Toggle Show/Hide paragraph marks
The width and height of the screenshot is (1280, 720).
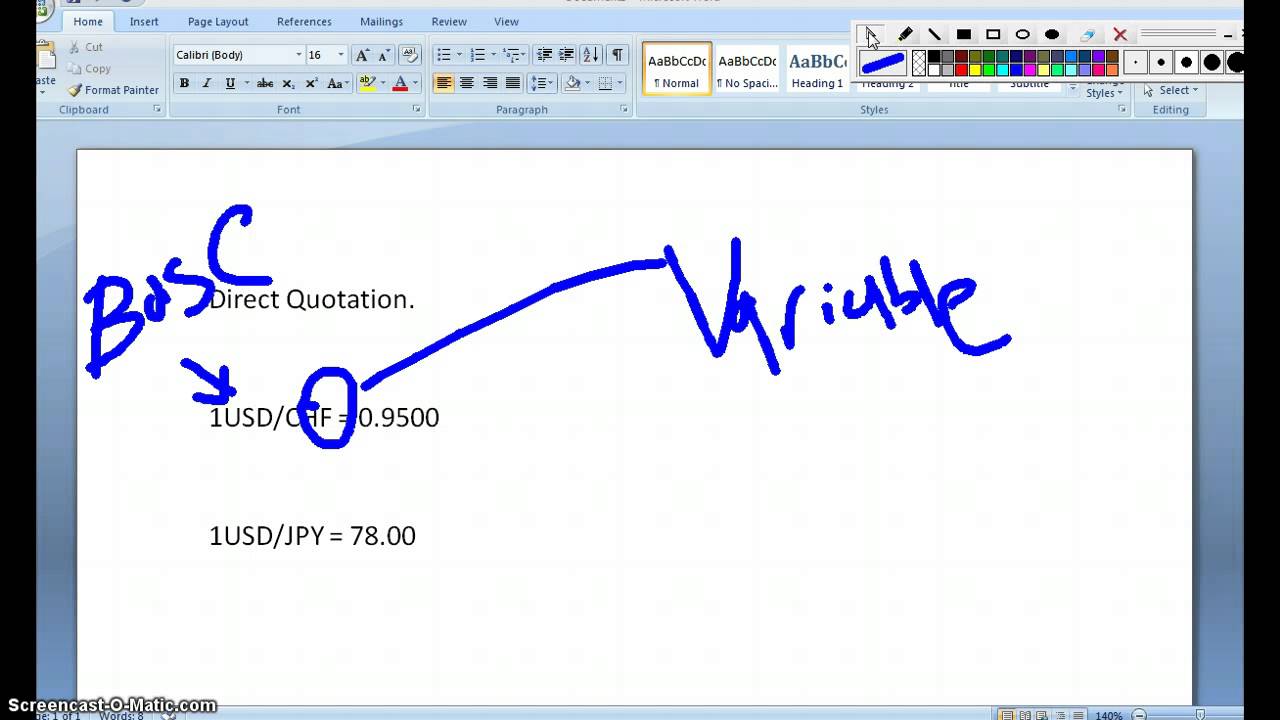pos(617,55)
